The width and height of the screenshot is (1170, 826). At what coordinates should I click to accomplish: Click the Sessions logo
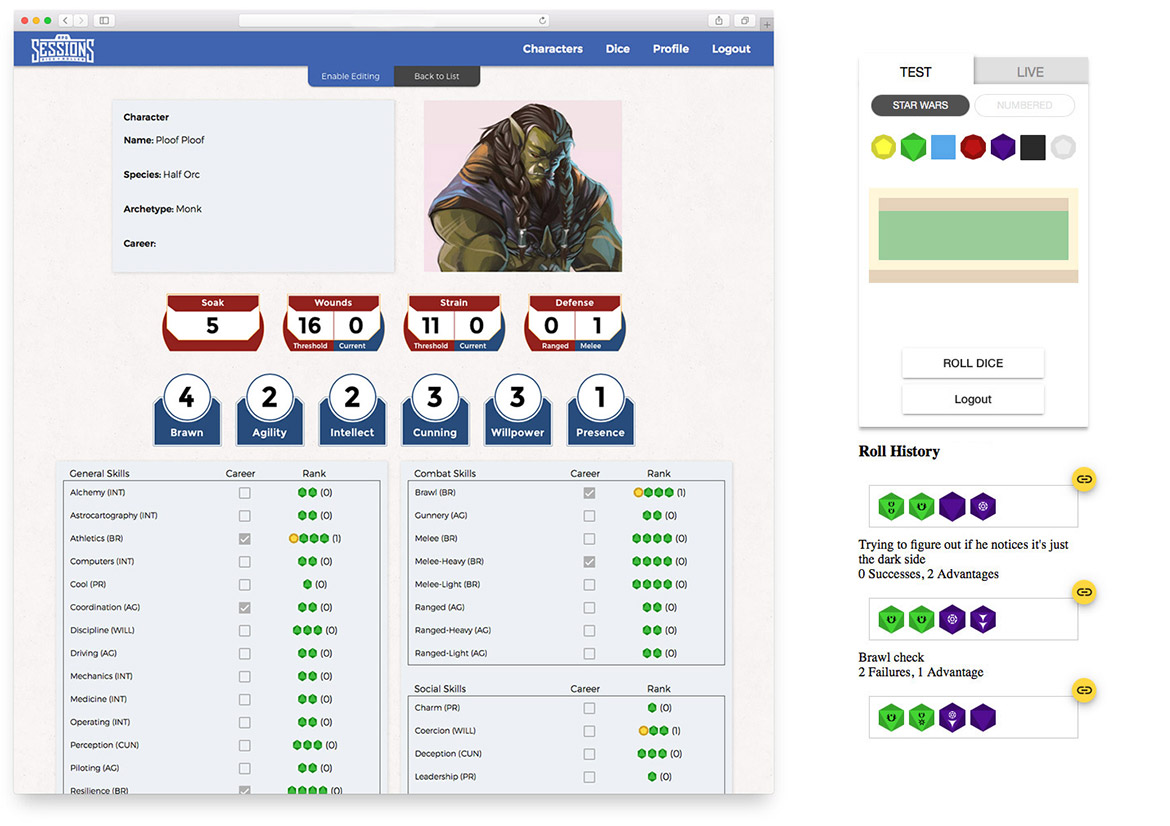(62, 49)
